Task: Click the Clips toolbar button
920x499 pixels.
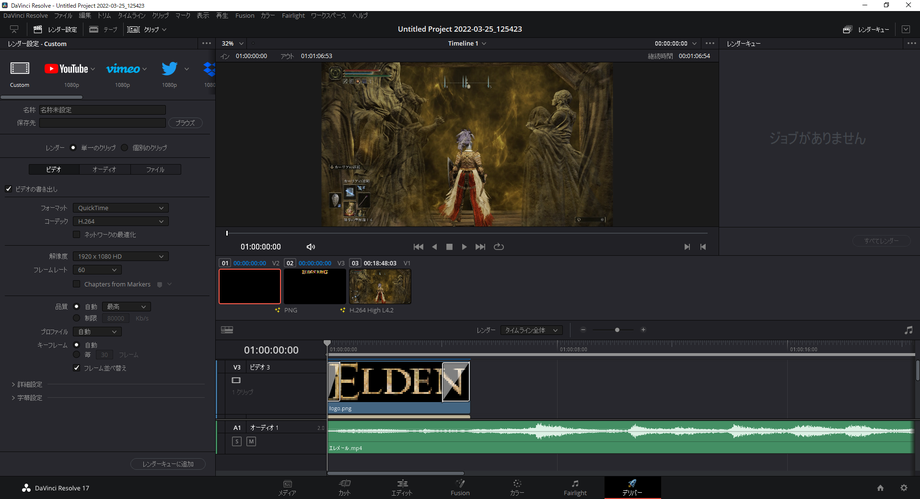Action: (147, 29)
